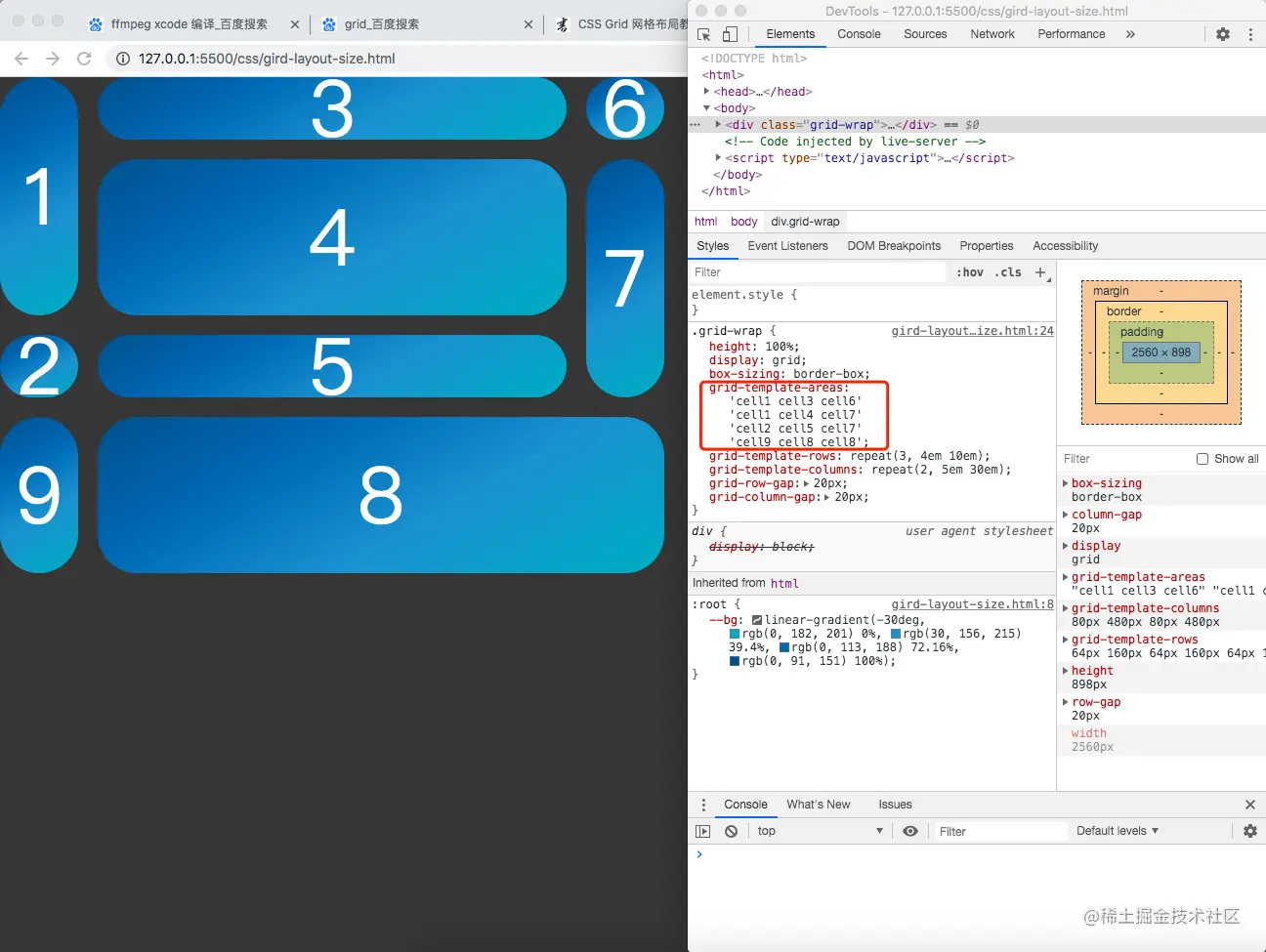Open Event Listeners sidebar tab
Image resolution: width=1266 pixels, height=952 pixels.
click(787, 246)
